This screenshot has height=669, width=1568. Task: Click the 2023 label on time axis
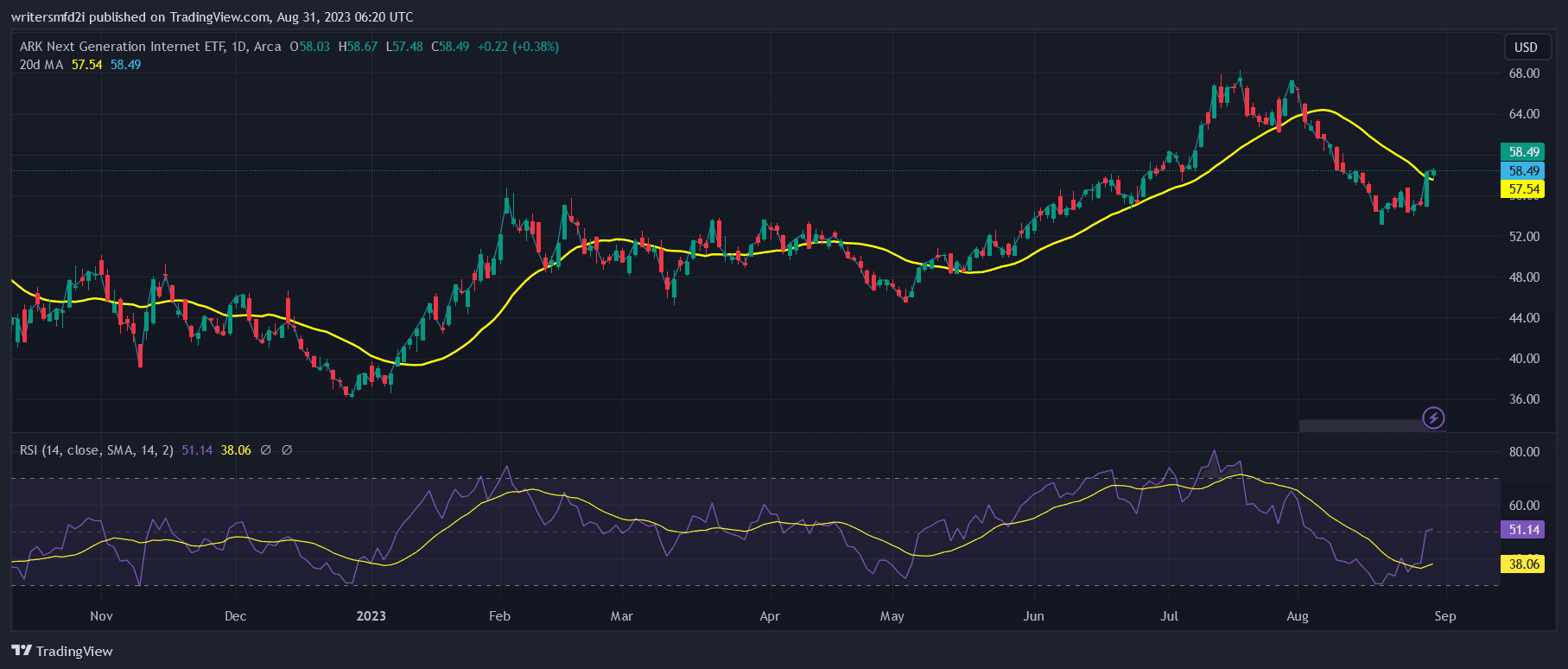371,616
